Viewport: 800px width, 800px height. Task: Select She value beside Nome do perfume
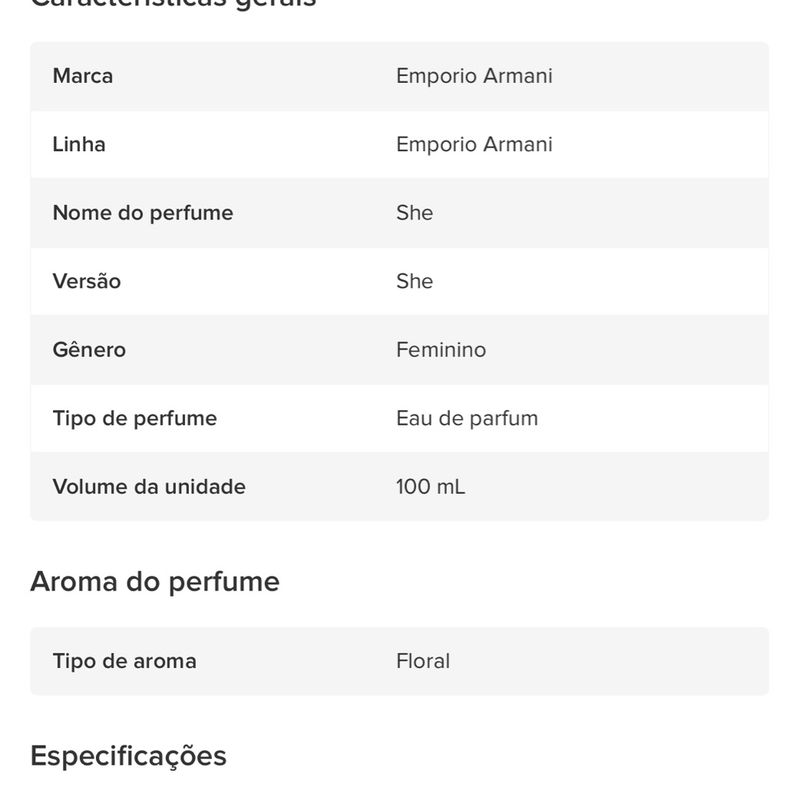(x=415, y=213)
